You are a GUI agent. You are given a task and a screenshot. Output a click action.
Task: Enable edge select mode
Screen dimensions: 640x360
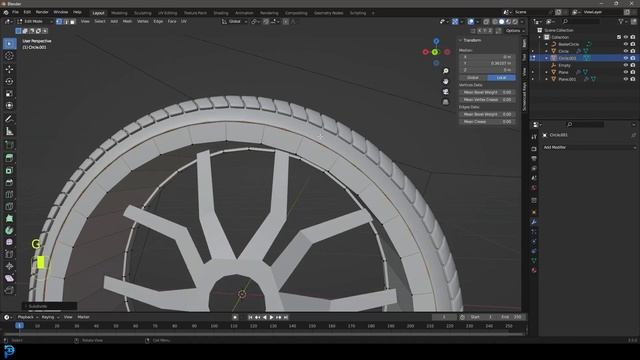(66, 21)
